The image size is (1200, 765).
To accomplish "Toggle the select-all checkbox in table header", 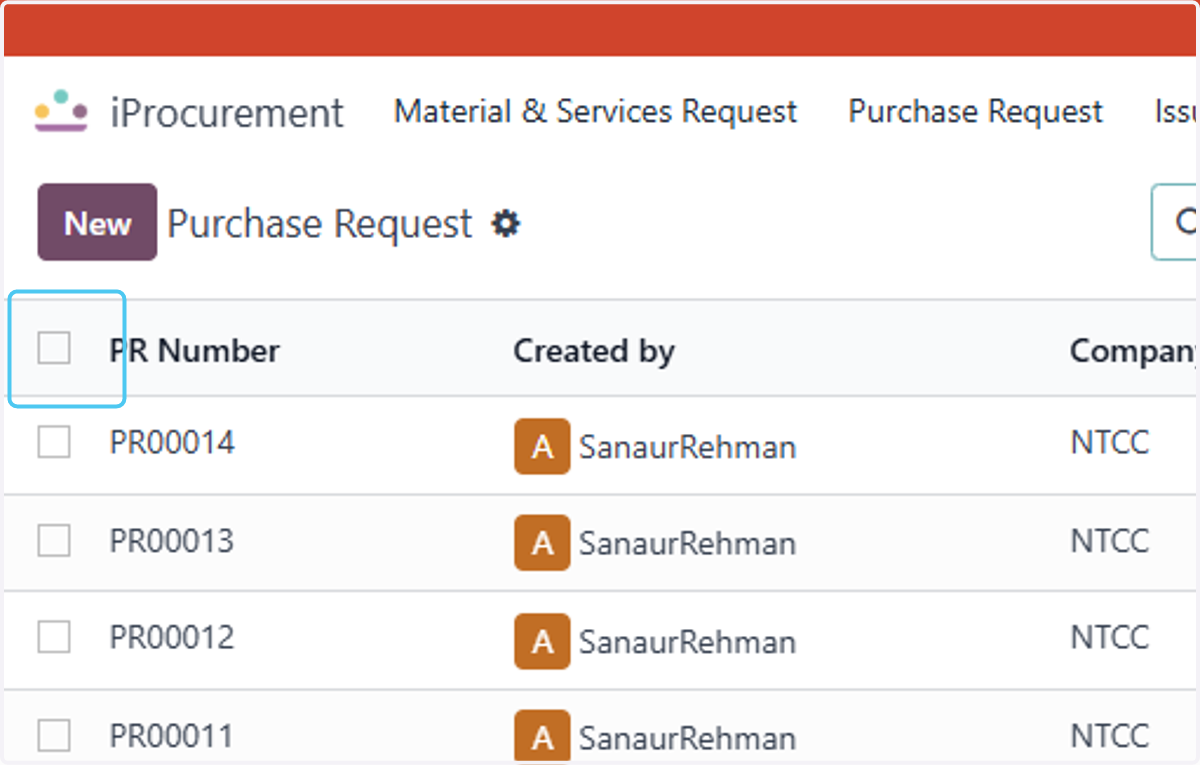I will point(54,348).
